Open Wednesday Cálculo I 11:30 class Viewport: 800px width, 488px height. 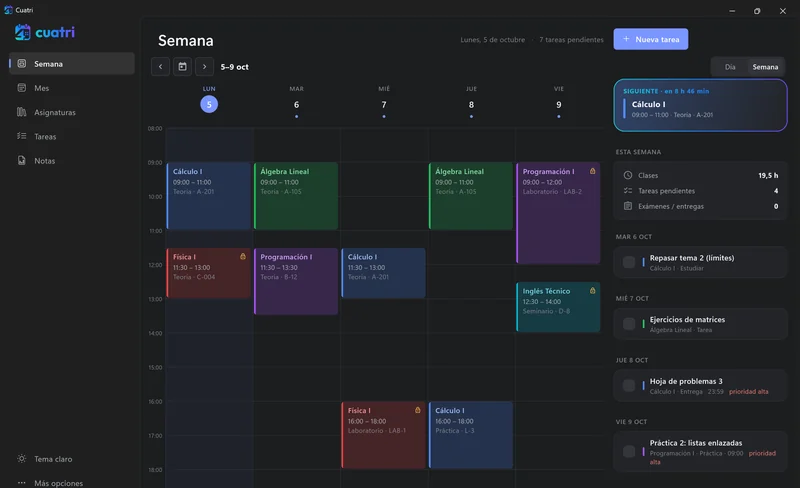383,273
